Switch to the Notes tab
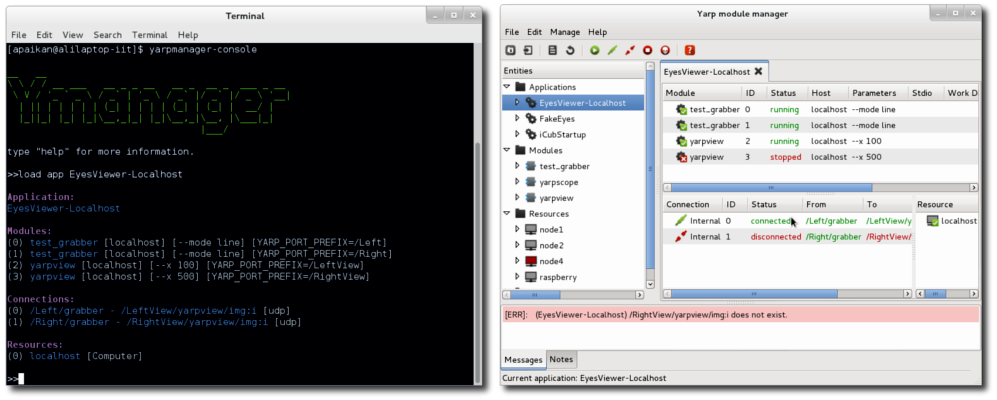Viewport: 997px width, 400px height. click(x=561, y=360)
